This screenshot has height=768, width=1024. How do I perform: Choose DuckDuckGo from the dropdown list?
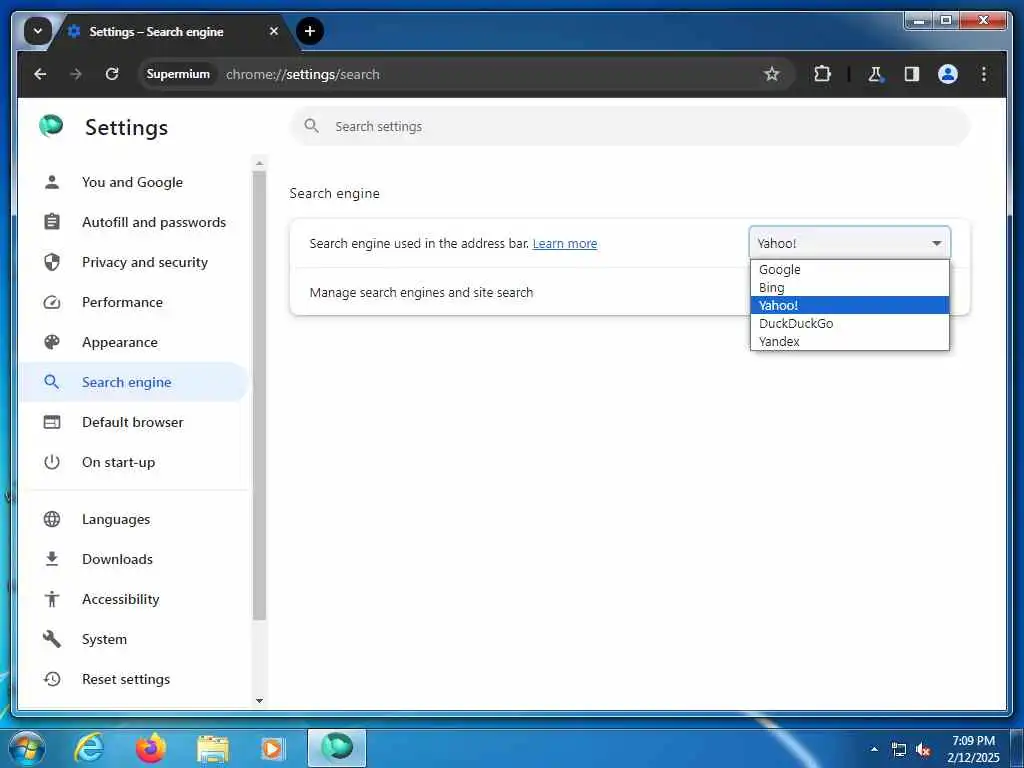point(850,323)
